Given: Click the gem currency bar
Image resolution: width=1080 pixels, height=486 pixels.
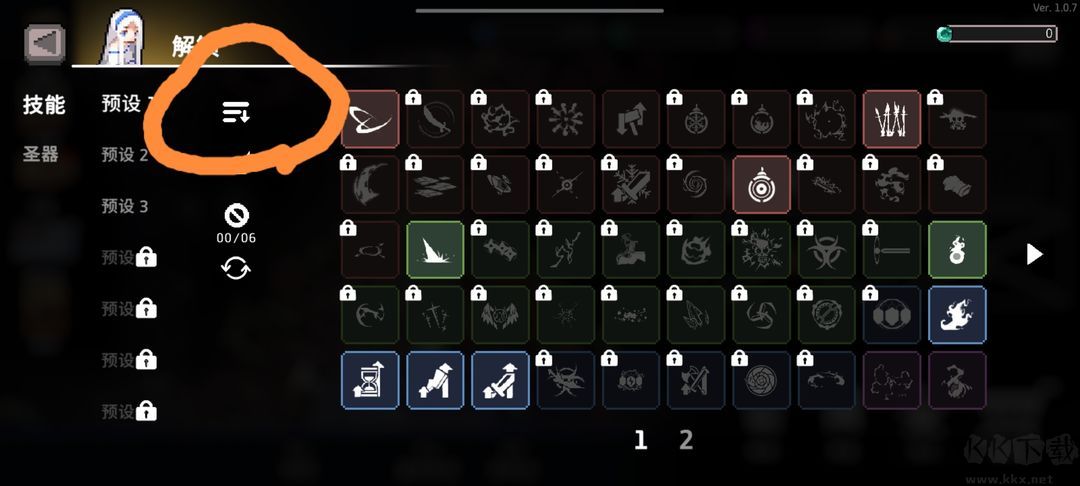Looking at the screenshot, I should pos(997,33).
